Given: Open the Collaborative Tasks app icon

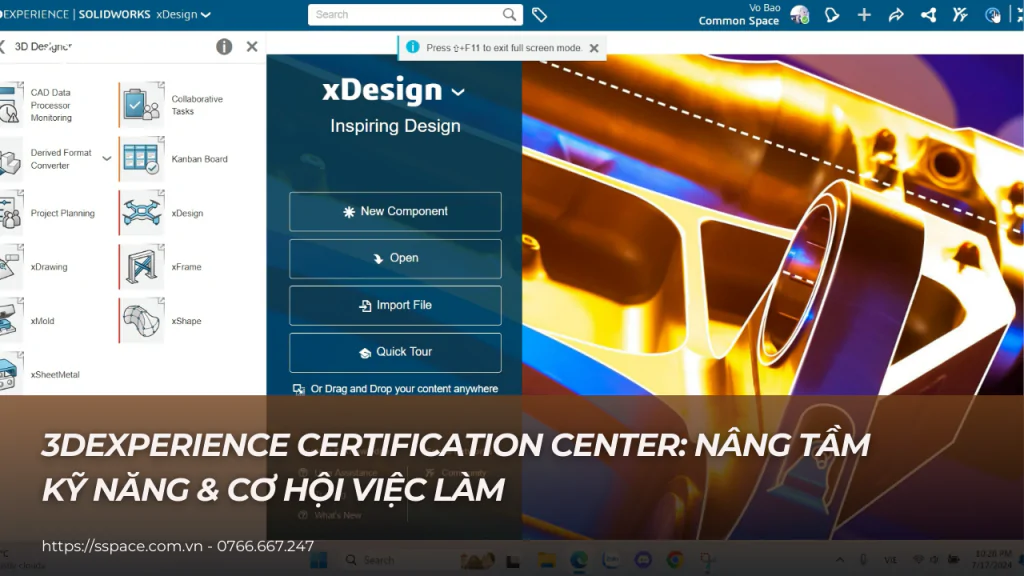Looking at the screenshot, I should [x=141, y=104].
